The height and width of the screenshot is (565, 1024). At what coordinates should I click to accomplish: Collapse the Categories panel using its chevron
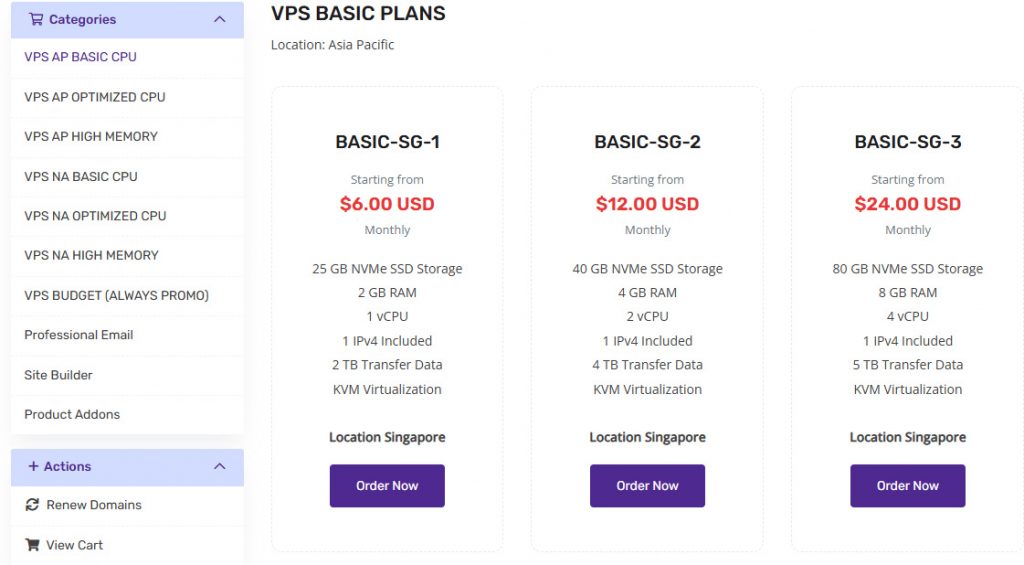[220, 19]
